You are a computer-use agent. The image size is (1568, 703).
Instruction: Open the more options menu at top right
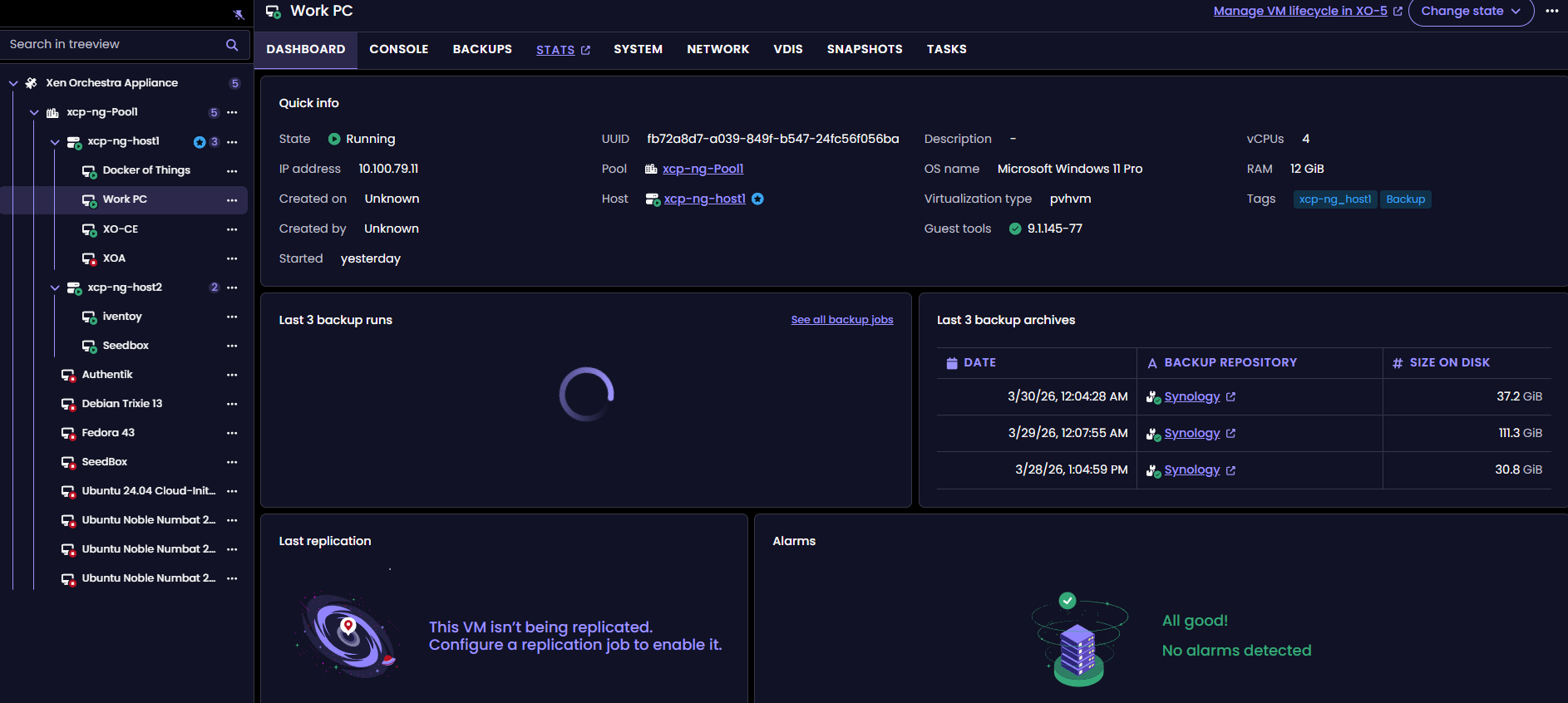pos(1551,11)
